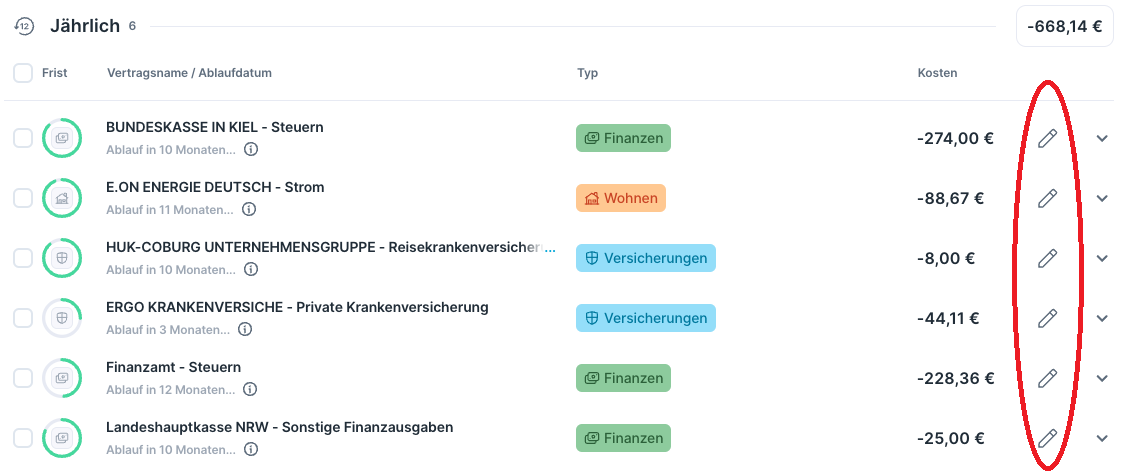The width and height of the screenshot is (1134, 473).
Task: Click info icon next to Ablauf in 12 Monaten
Action: pyautogui.click(x=251, y=390)
